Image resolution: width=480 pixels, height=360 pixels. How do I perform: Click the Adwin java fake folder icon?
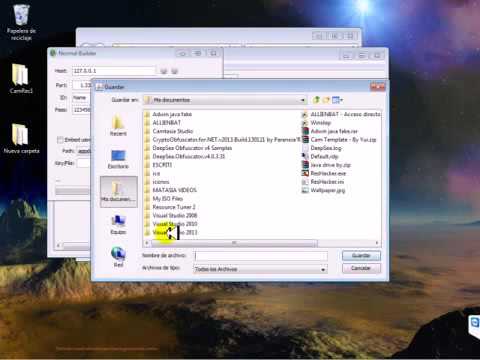[x=148, y=114]
